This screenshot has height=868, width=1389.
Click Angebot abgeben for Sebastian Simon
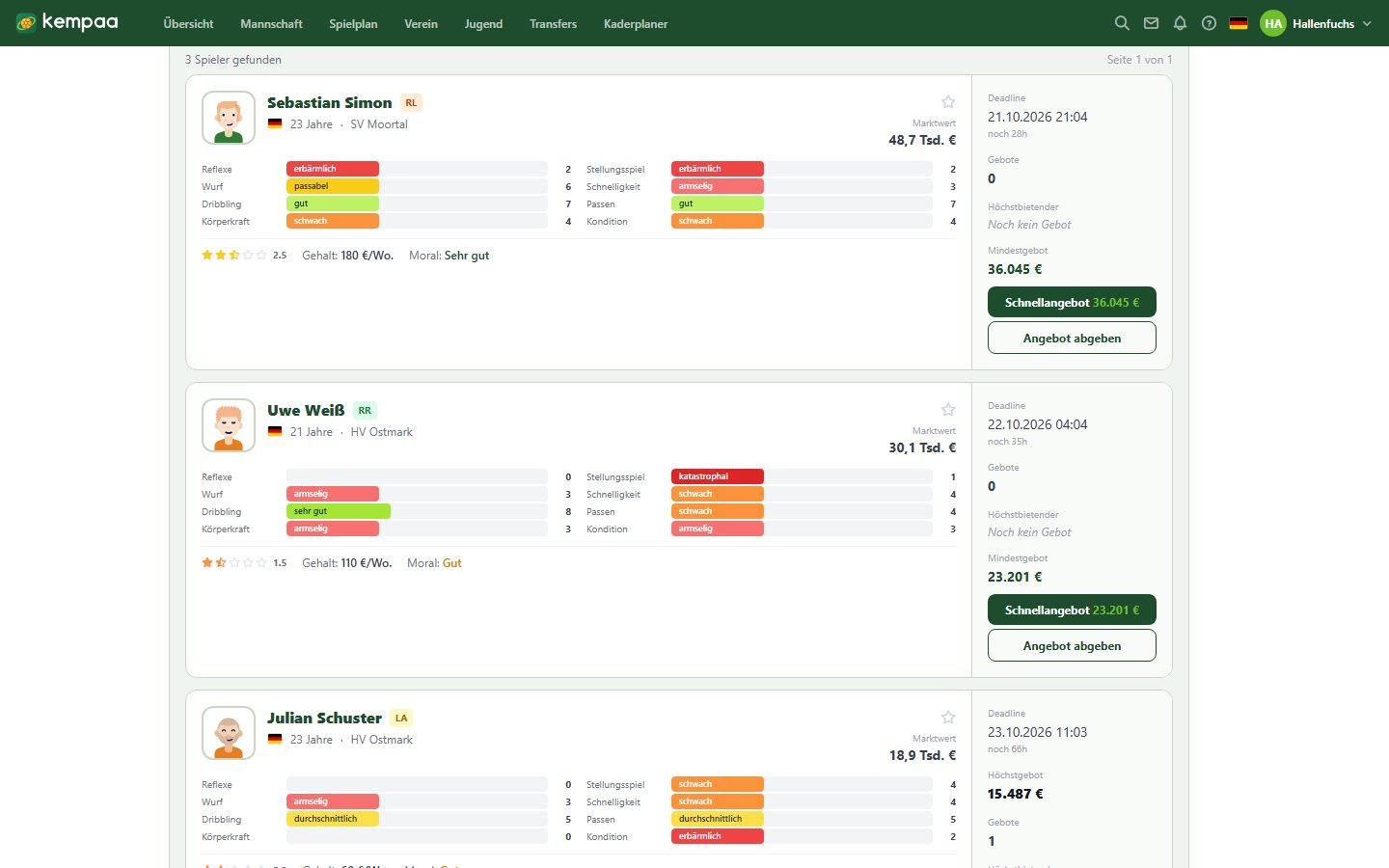pos(1072,338)
